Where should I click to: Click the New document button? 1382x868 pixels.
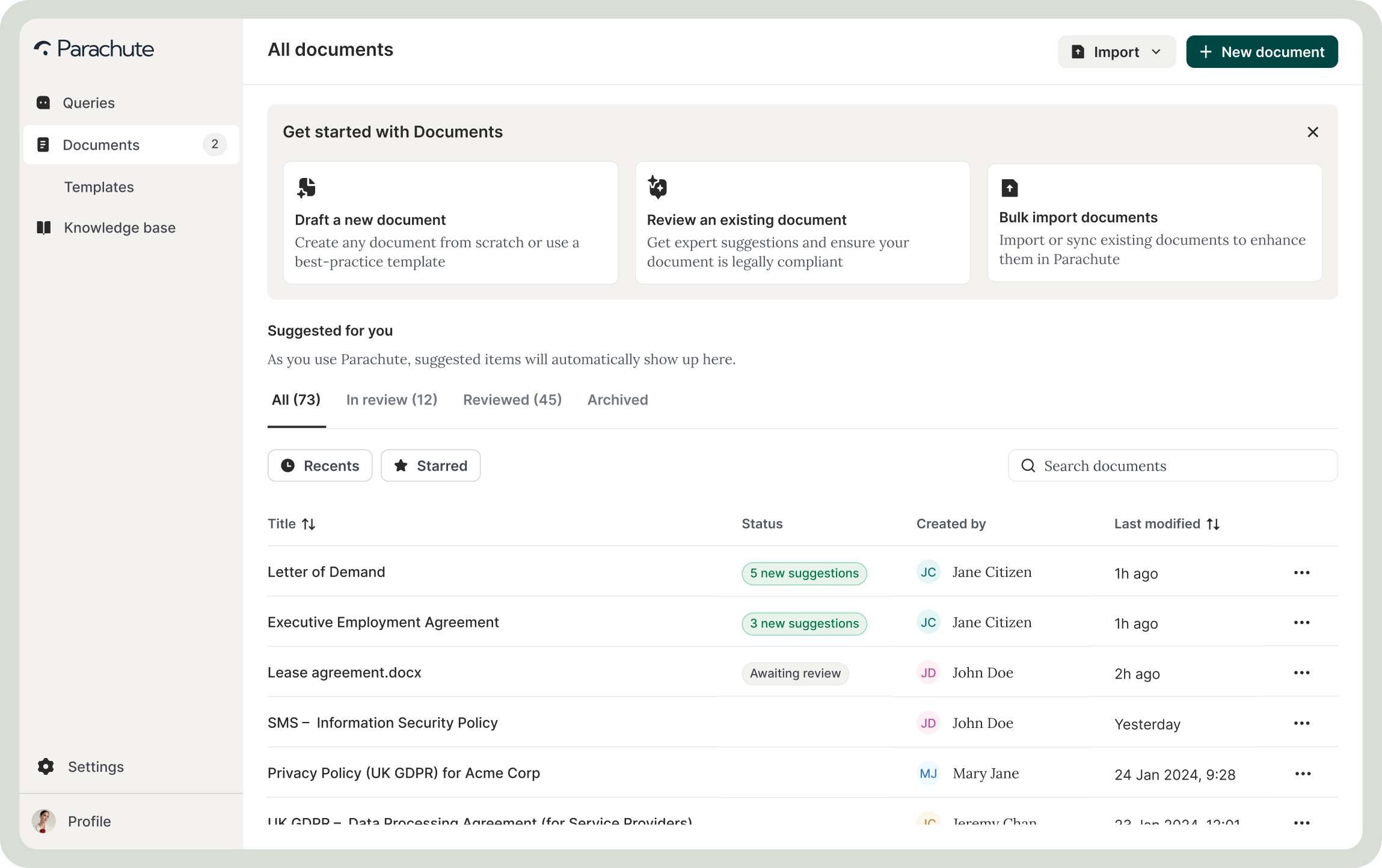click(1262, 52)
